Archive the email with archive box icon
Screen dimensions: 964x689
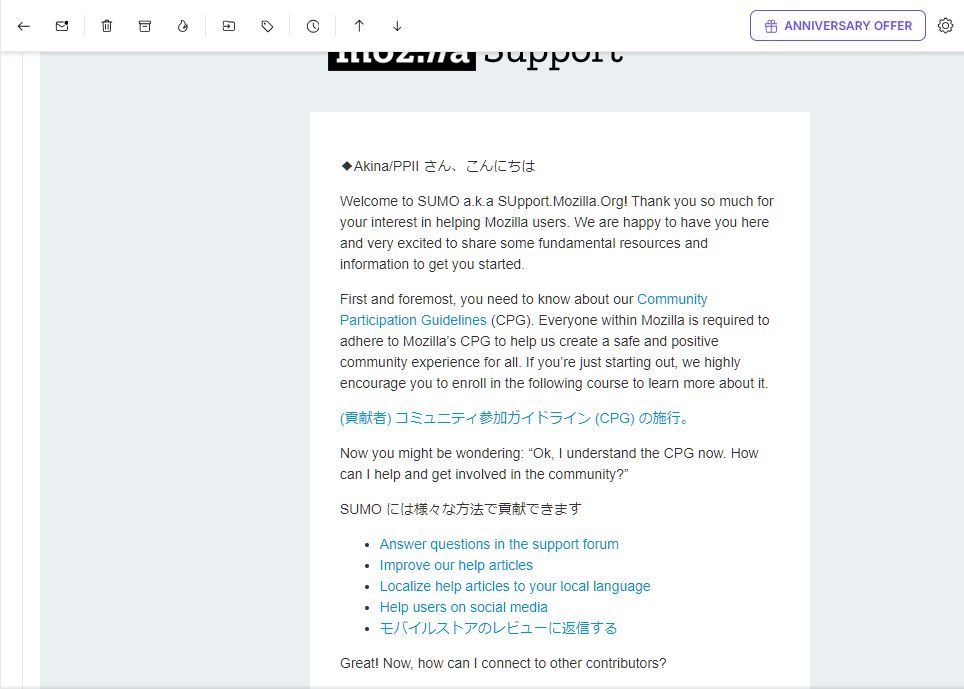[x=144, y=26]
